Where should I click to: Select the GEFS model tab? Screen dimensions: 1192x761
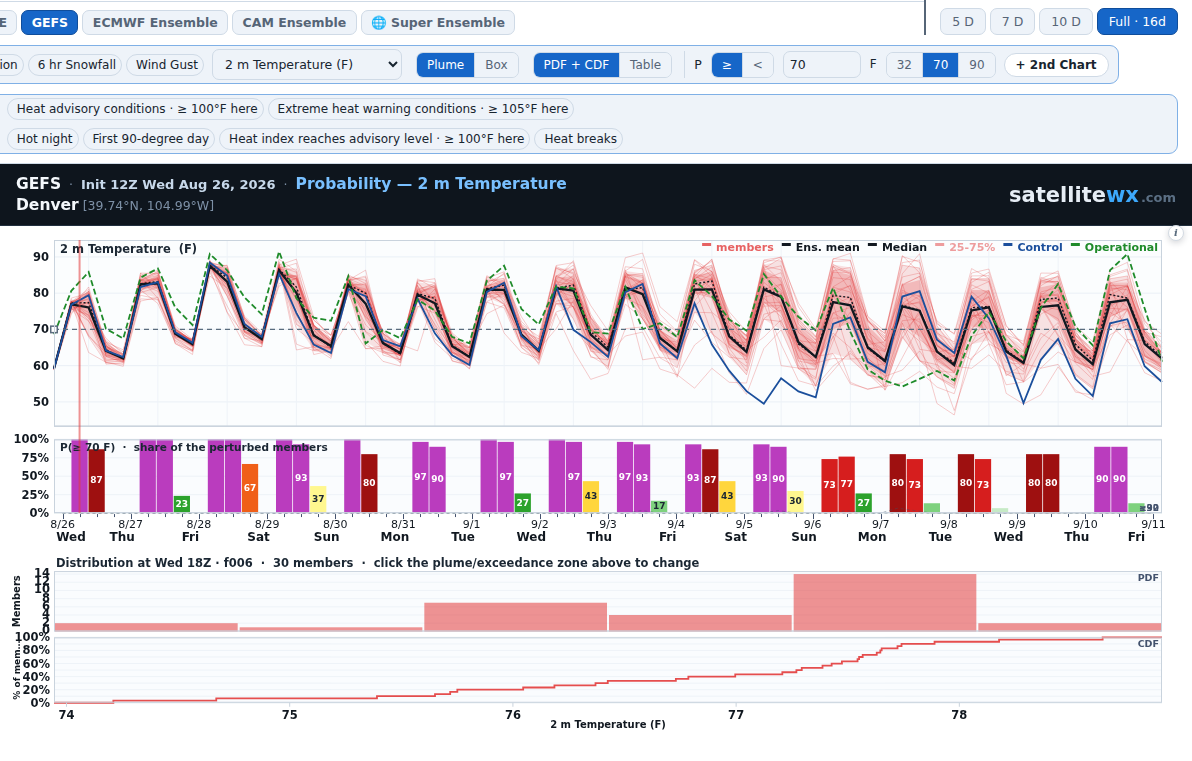tap(49, 22)
